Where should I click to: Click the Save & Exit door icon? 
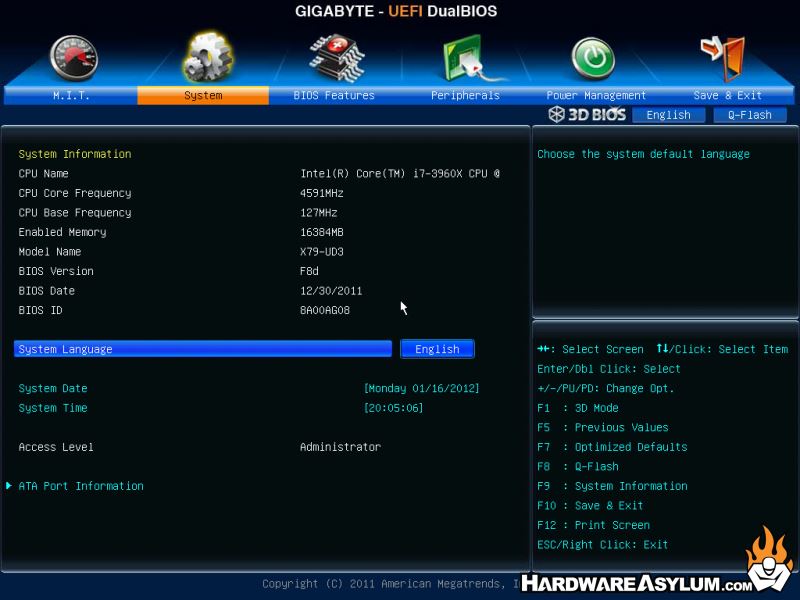click(x=723, y=58)
